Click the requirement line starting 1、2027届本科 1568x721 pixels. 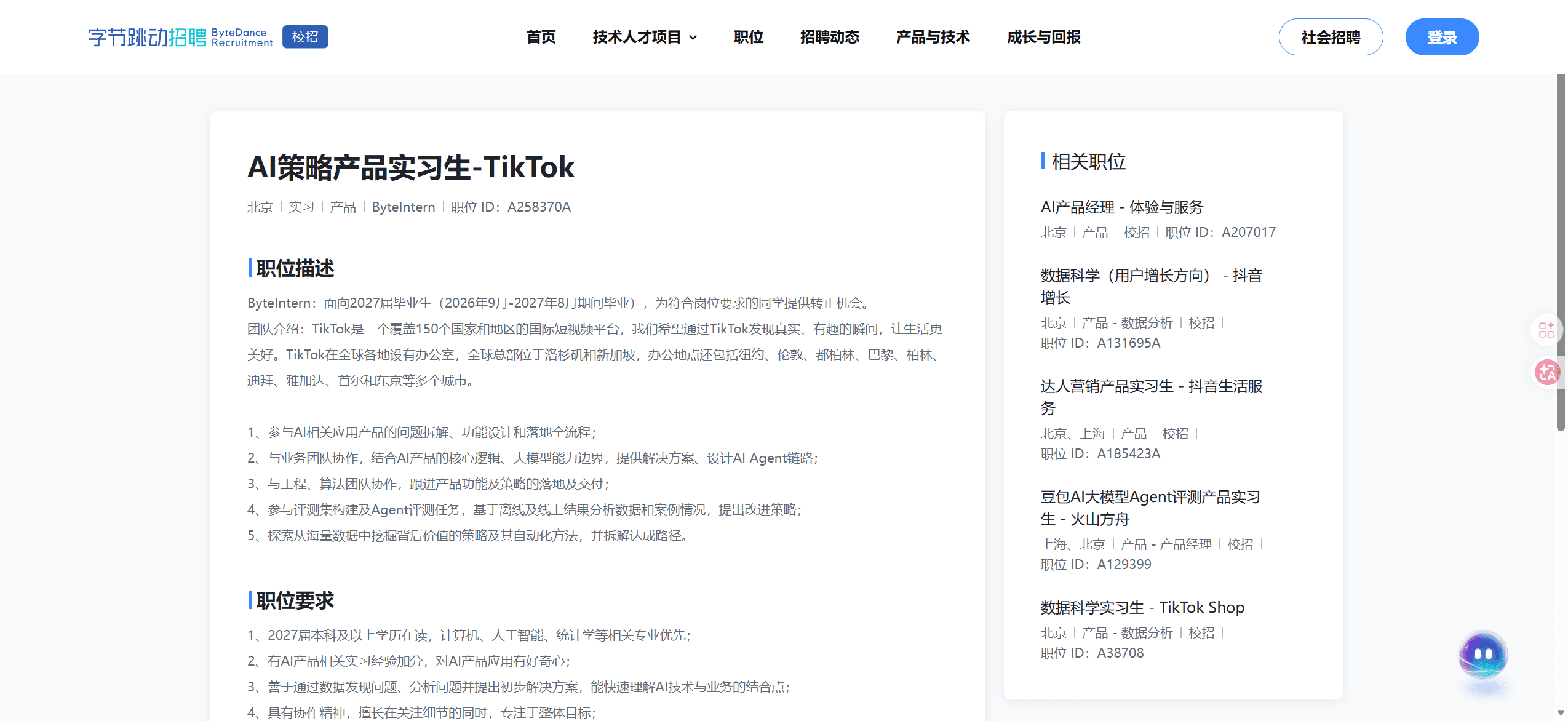click(x=470, y=635)
